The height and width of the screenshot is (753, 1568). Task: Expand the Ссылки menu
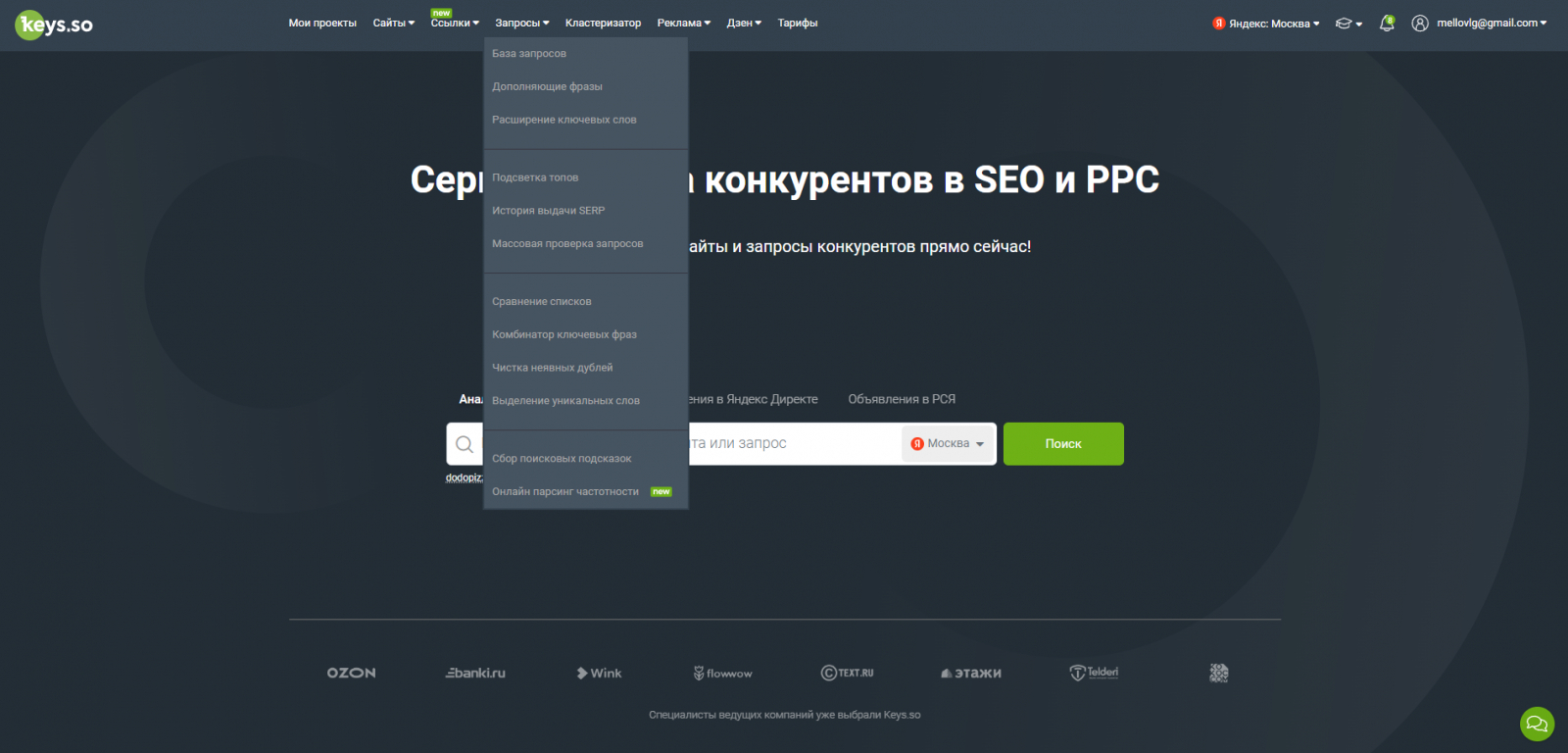tap(455, 24)
